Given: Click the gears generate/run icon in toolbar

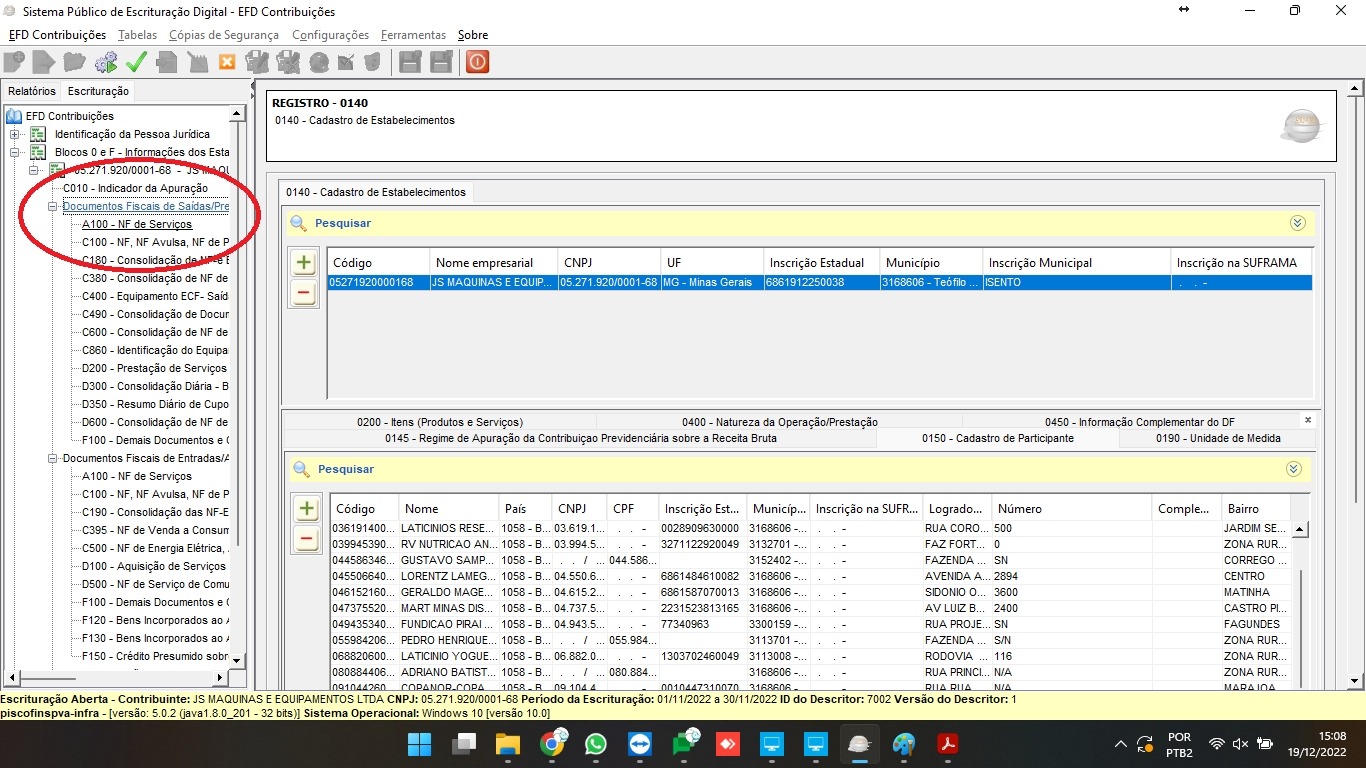Looking at the screenshot, I should (106, 62).
